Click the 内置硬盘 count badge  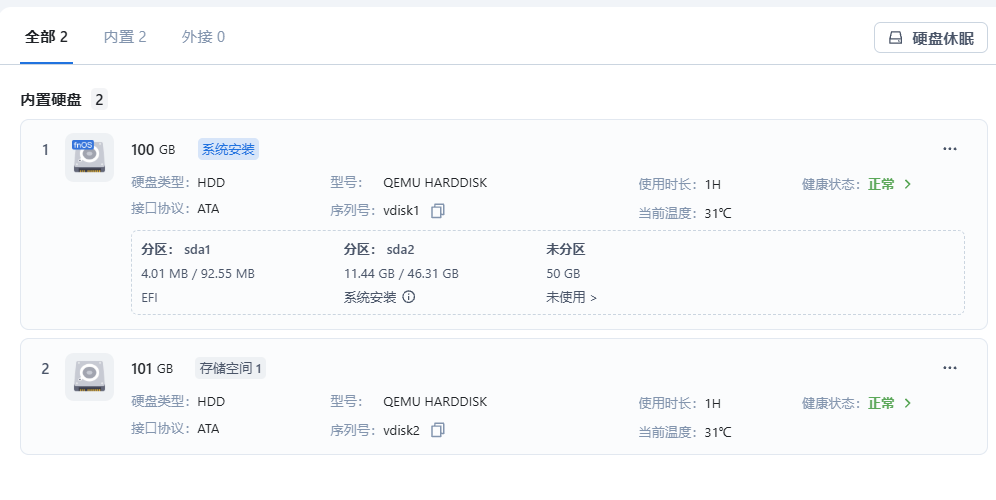[99, 100]
